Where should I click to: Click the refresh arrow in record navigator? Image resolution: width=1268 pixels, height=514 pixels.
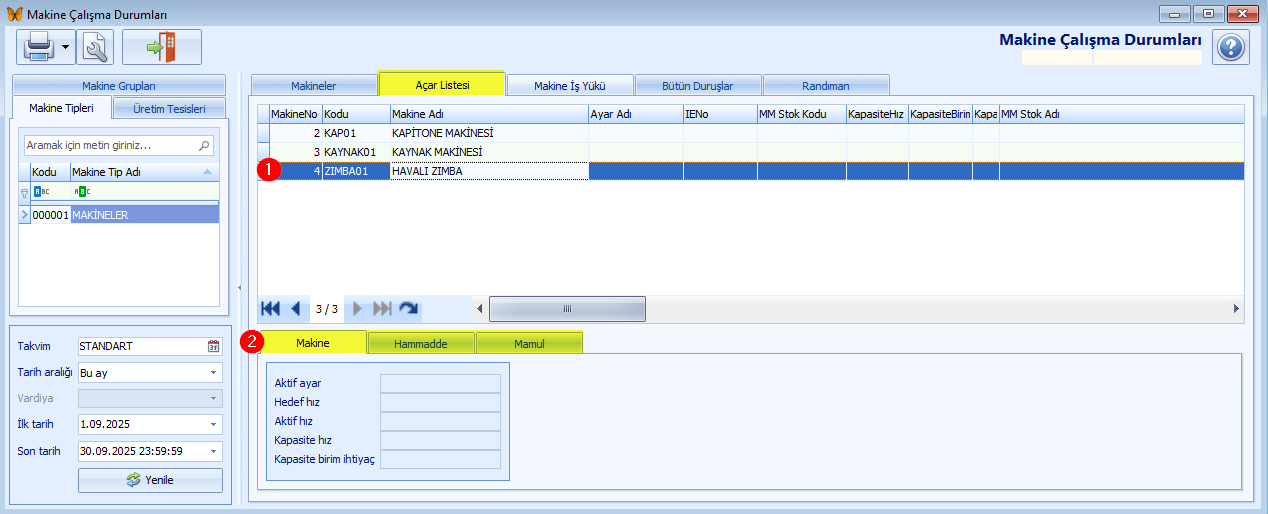408,309
